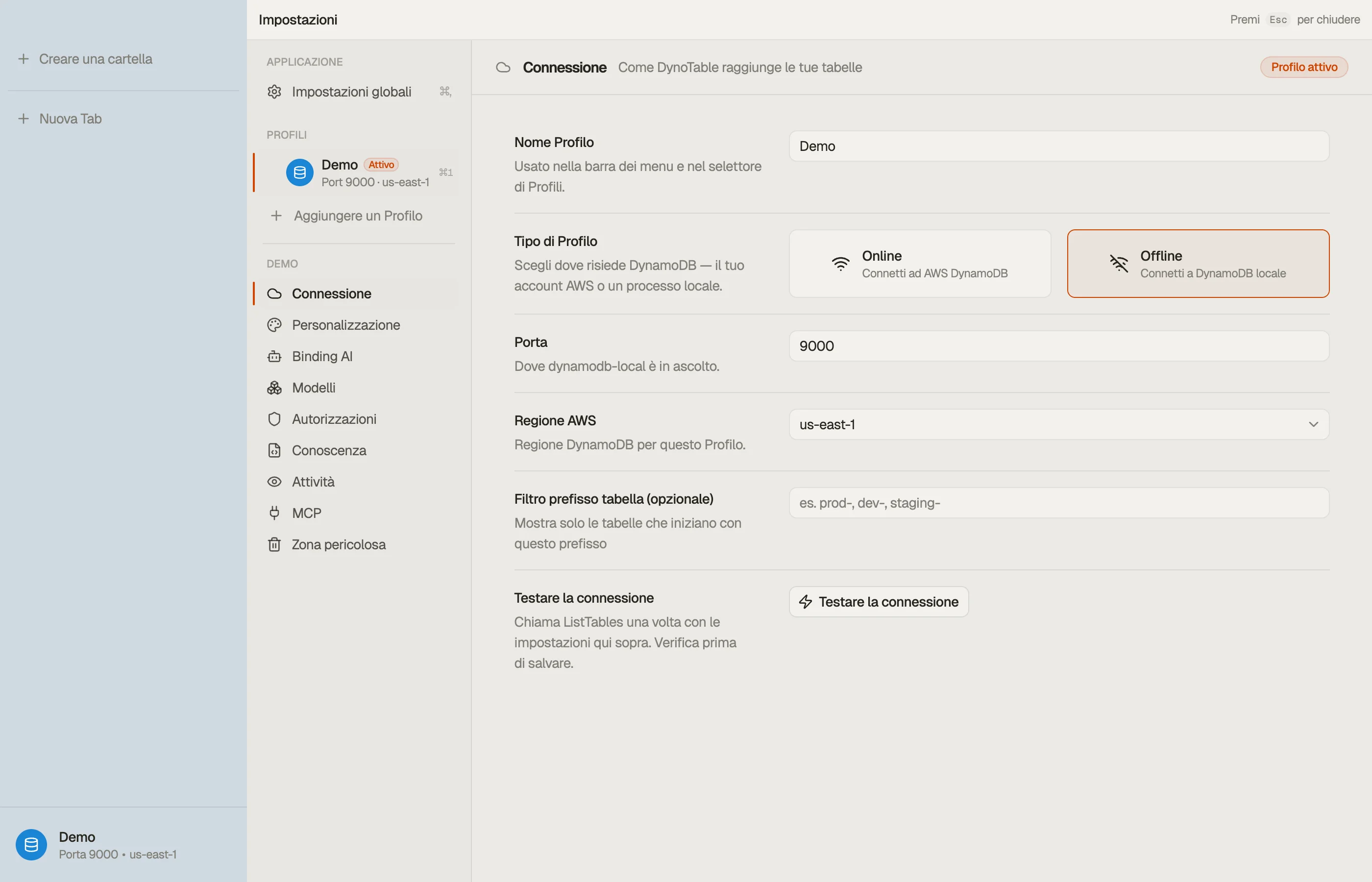The width and height of the screenshot is (1372, 882).
Task: Click the chevron arrow on us-east-1 selector
Action: [1313, 424]
